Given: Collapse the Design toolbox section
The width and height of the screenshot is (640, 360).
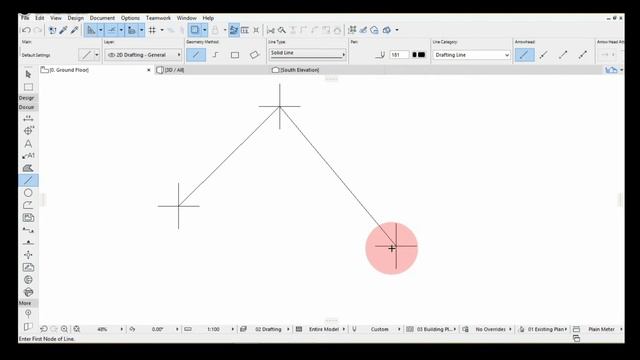Looking at the screenshot, I should pos(27,98).
